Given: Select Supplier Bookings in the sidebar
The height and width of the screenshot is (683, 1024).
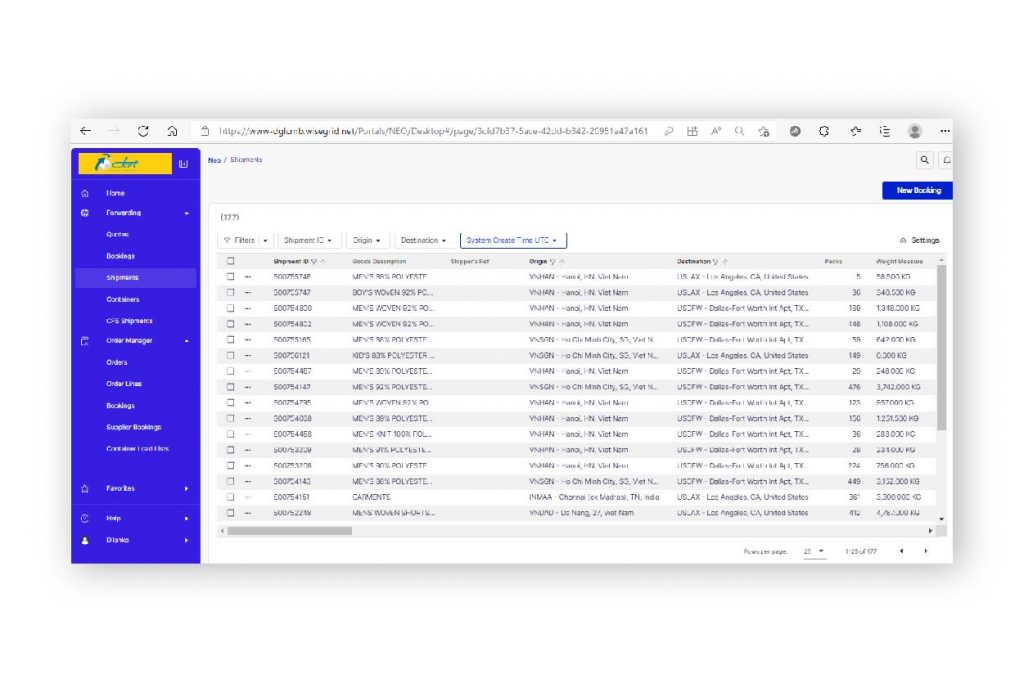Looking at the screenshot, I should pos(133,427).
